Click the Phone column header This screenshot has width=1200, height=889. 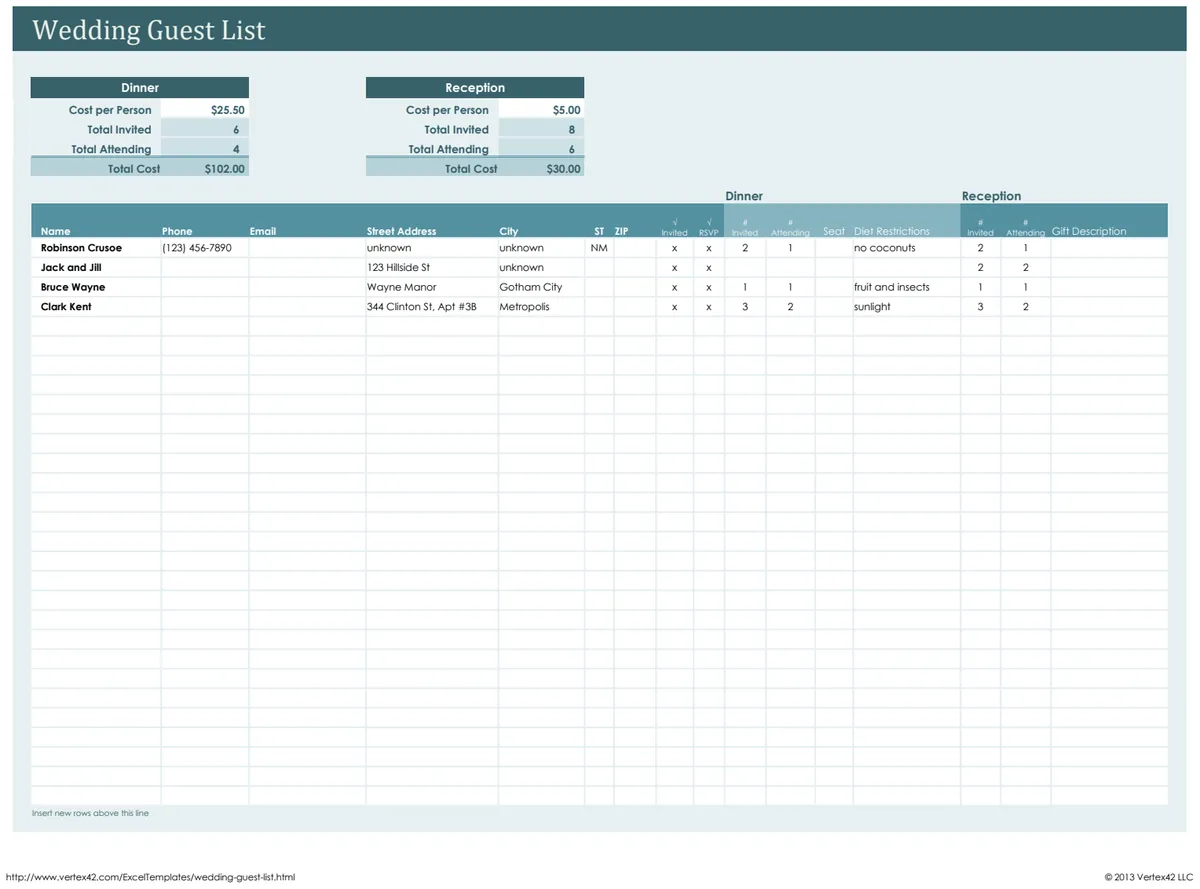tap(177, 231)
